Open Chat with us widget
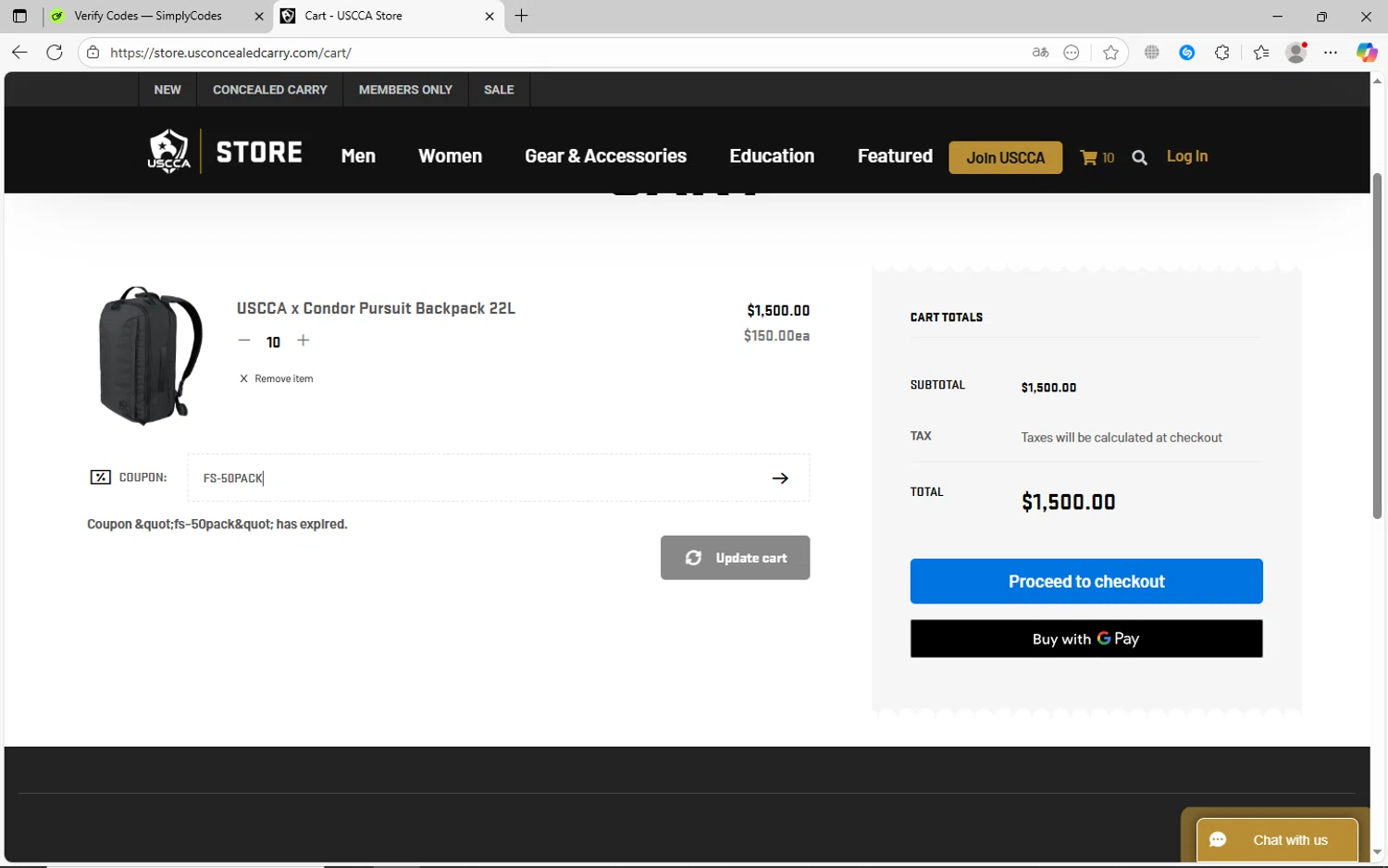 click(1277, 840)
